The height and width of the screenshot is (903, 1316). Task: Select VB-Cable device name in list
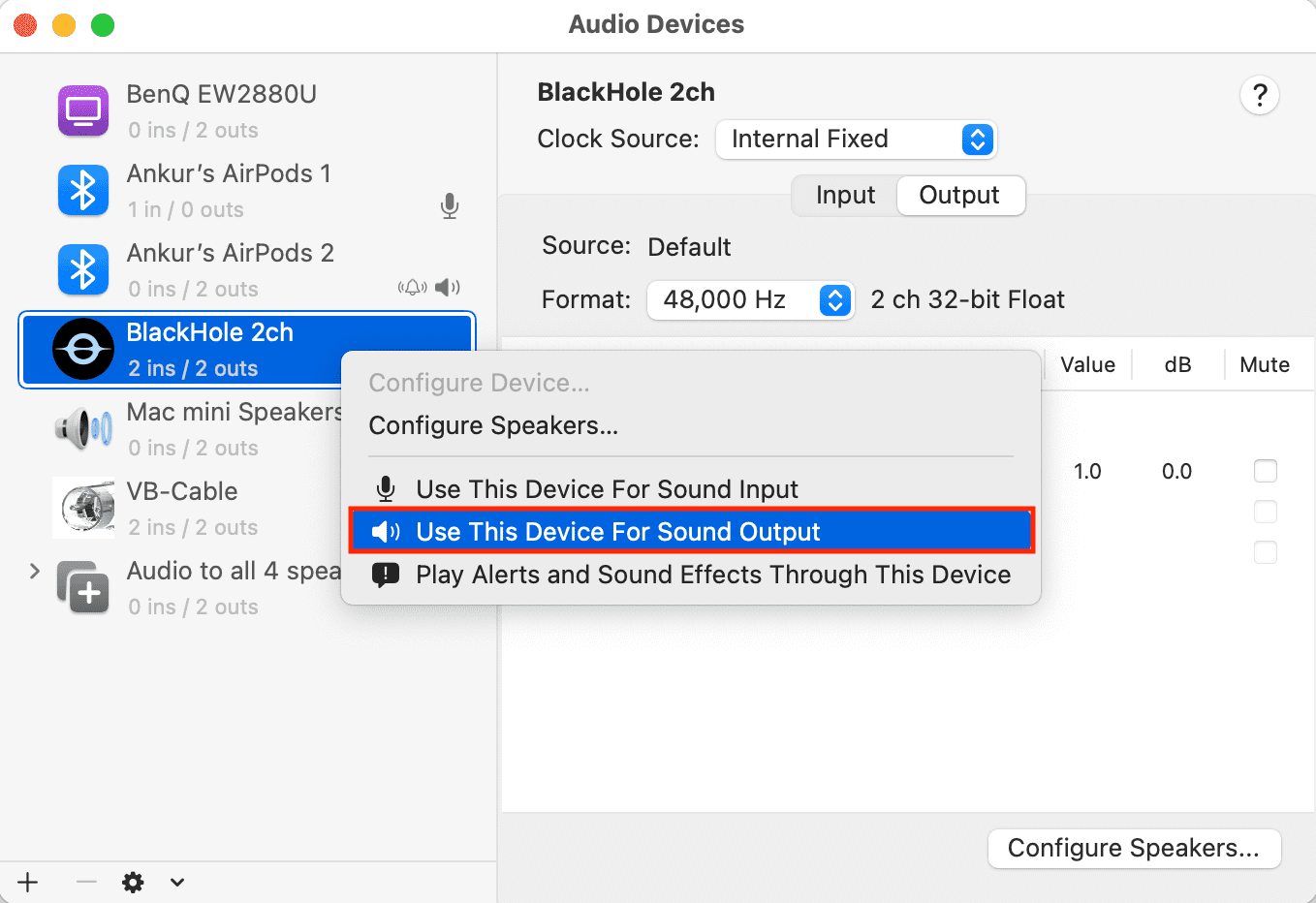(x=182, y=491)
